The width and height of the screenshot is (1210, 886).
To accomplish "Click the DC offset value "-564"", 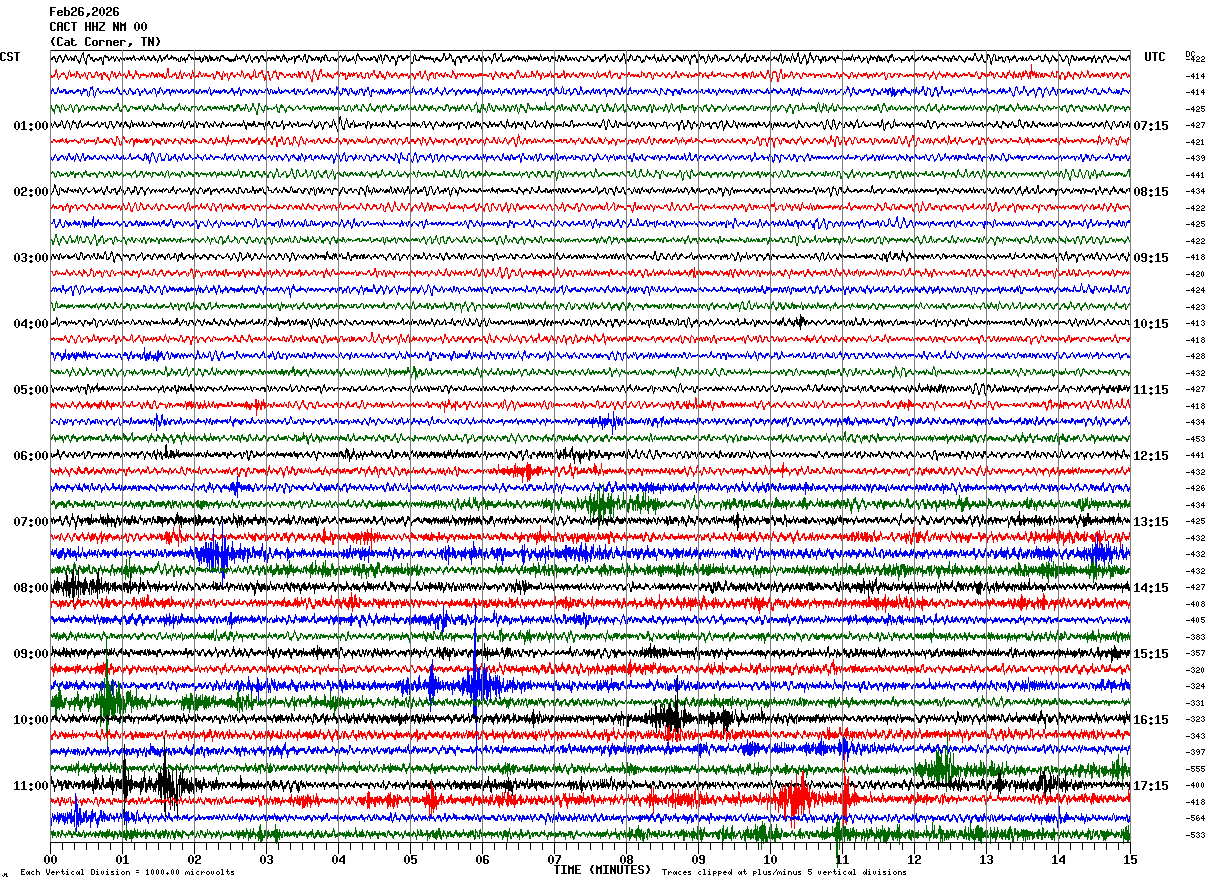I will [1195, 819].
